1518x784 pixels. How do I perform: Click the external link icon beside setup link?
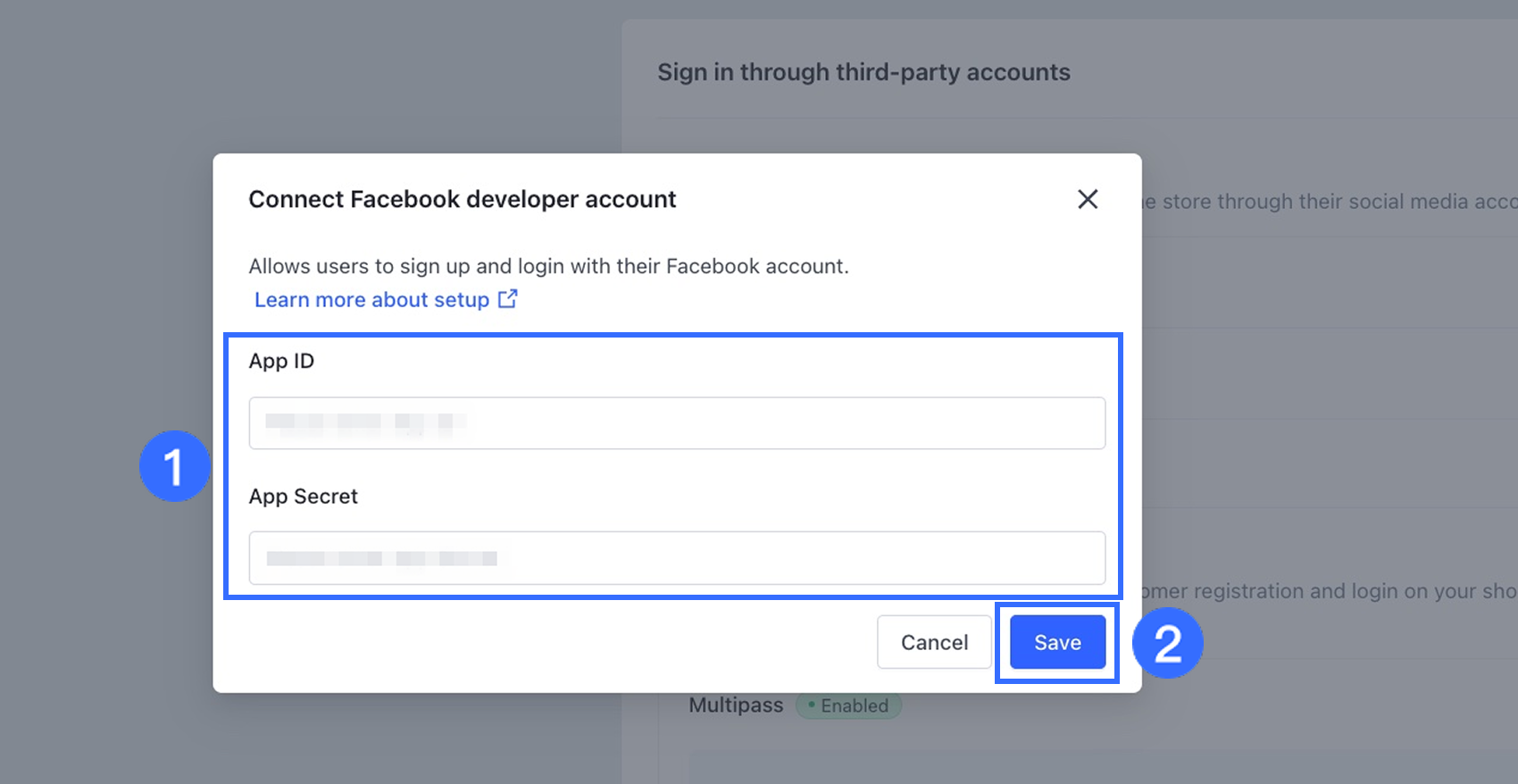pyautogui.click(x=507, y=299)
